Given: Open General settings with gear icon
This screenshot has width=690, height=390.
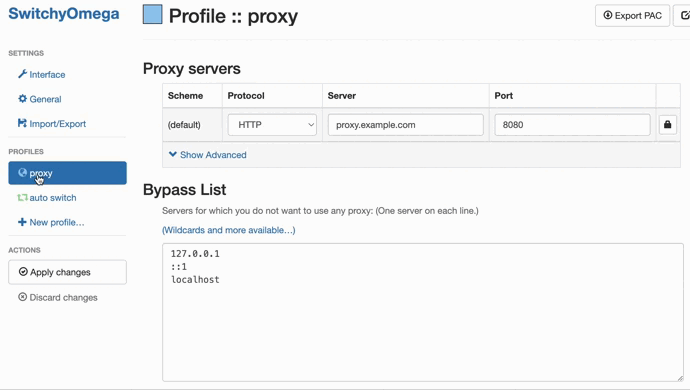Looking at the screenshot, I should (x=40, y=99).
